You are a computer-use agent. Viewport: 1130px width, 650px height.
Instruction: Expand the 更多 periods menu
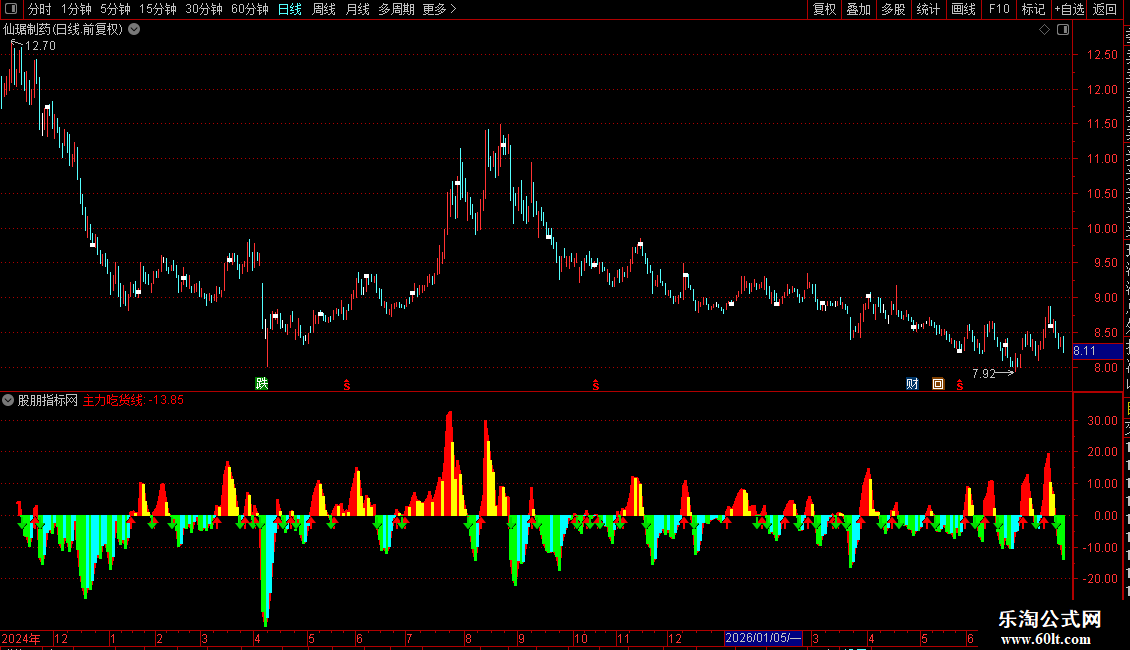pyautogui.click(x=439, y=9)
